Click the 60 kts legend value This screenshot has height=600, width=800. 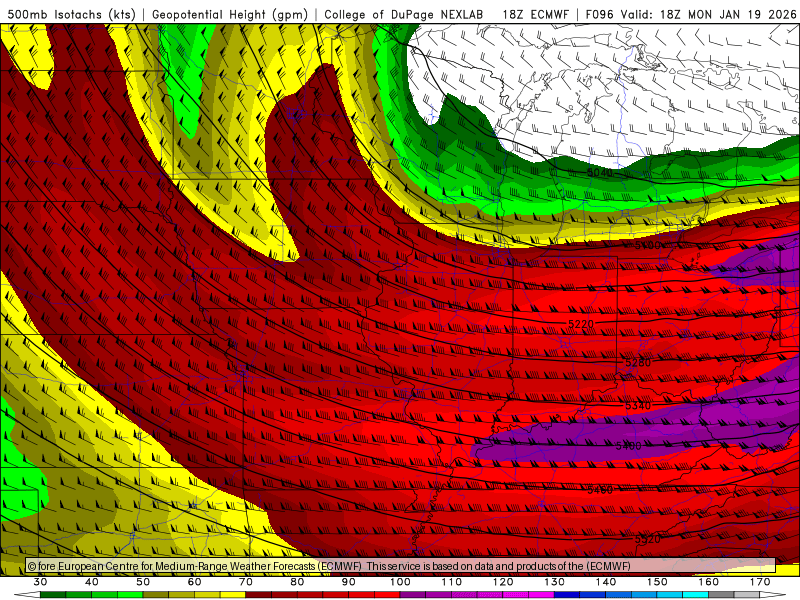pyautogui.click(x=194, y=582)
